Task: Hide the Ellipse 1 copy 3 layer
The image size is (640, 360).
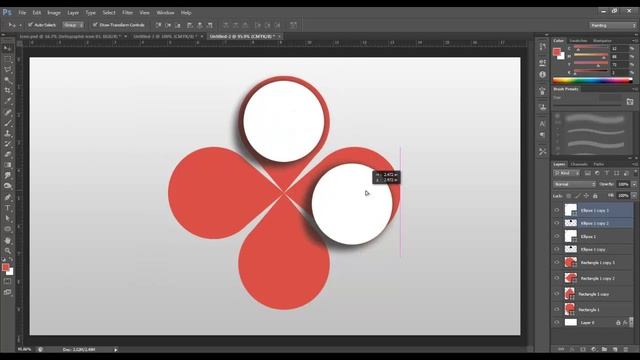Action: tap(557, 210)
